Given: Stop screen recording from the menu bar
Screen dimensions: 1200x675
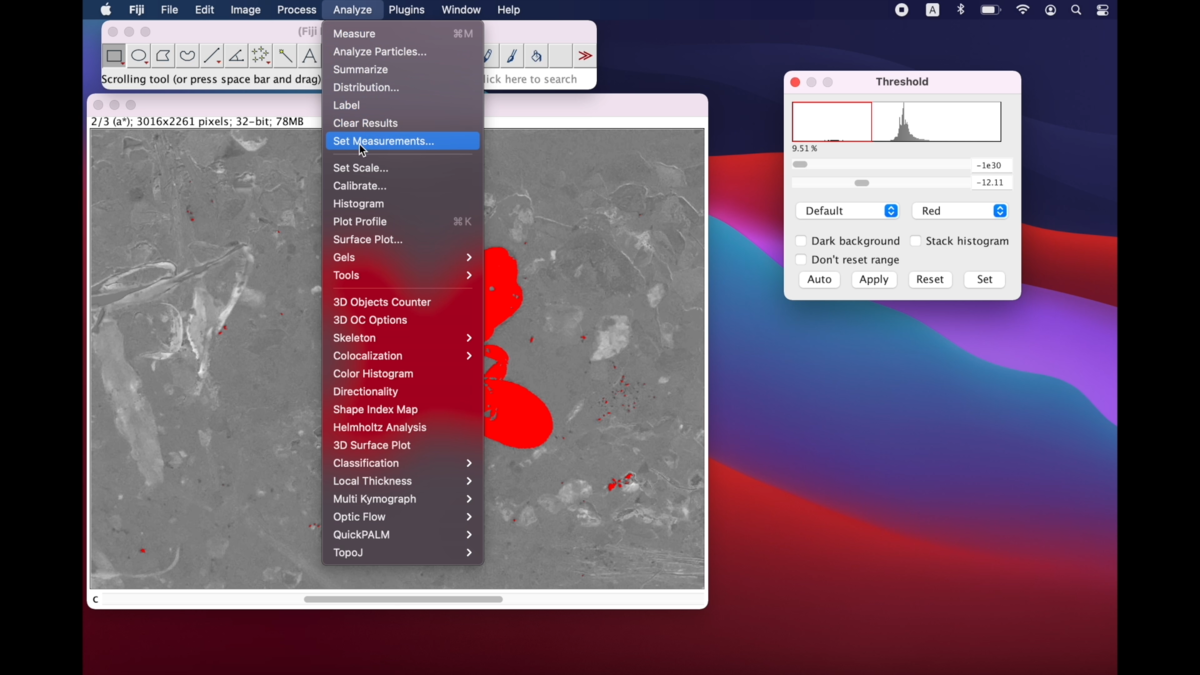Looking at the screenshot, I should 901,10.
